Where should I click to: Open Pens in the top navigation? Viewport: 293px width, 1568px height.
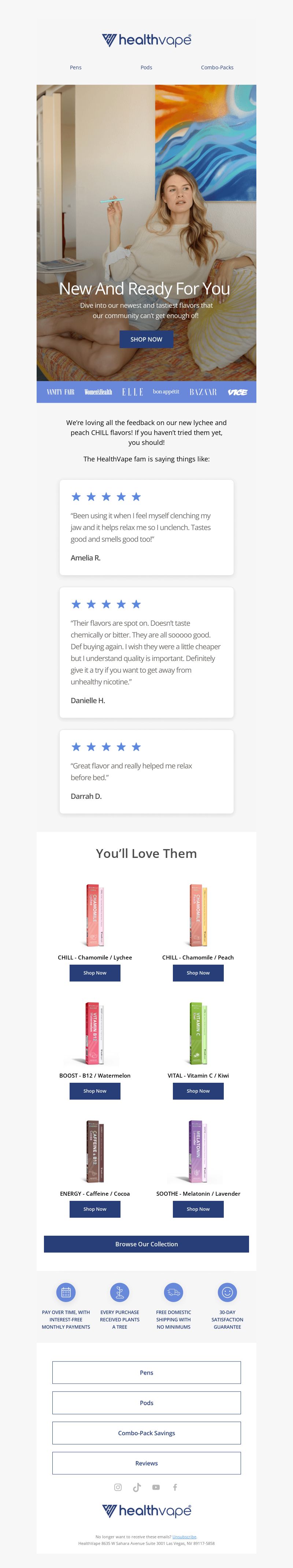point(75,67)
